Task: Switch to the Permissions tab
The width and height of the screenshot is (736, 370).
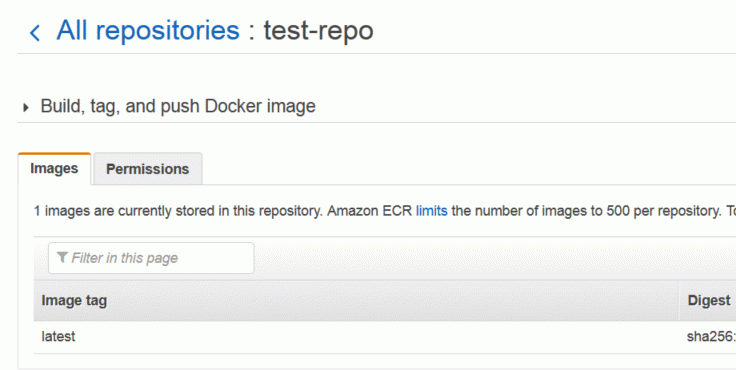Action: point(148,169)
